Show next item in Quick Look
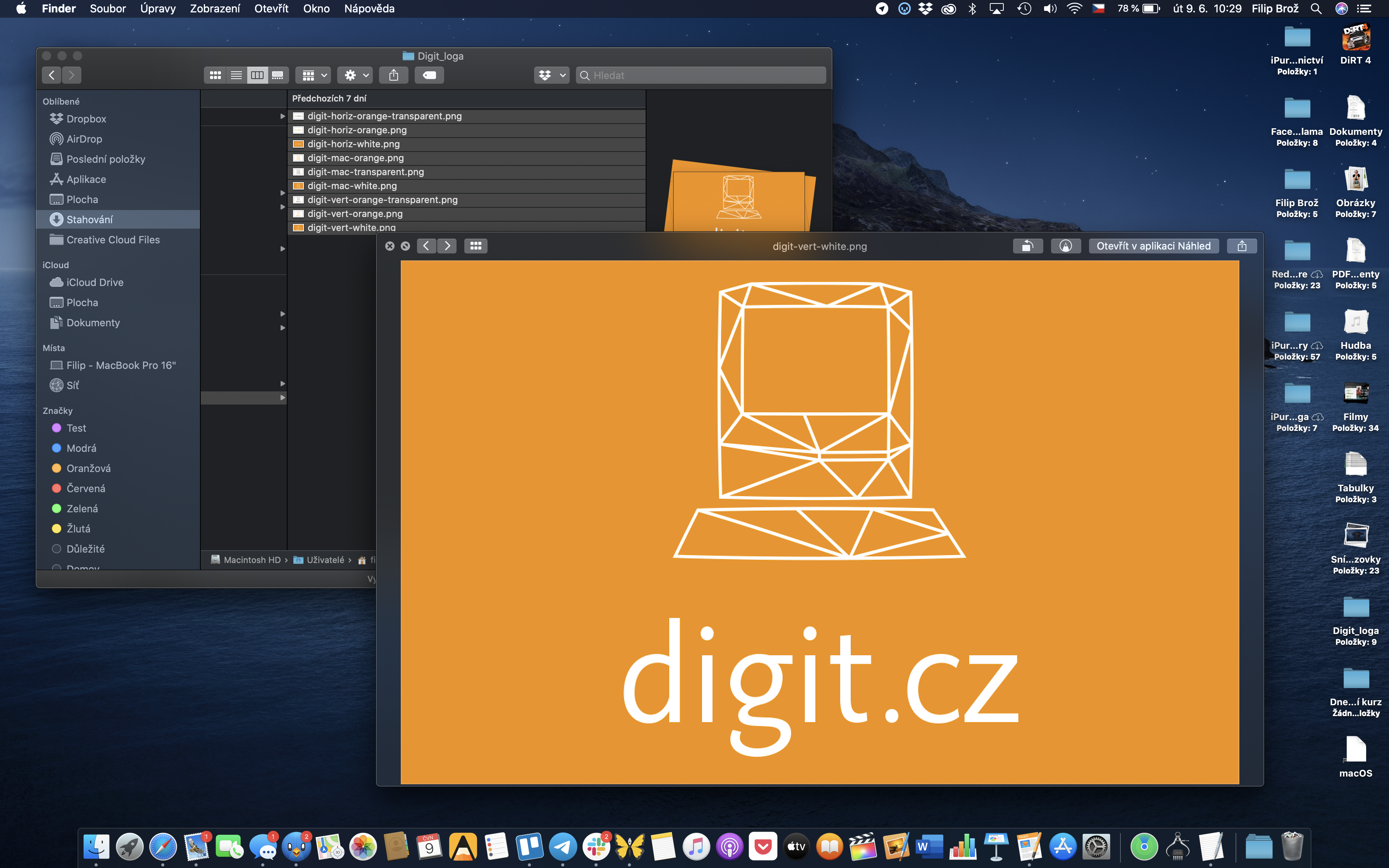 pyautogui.click(x=447, y=246)
